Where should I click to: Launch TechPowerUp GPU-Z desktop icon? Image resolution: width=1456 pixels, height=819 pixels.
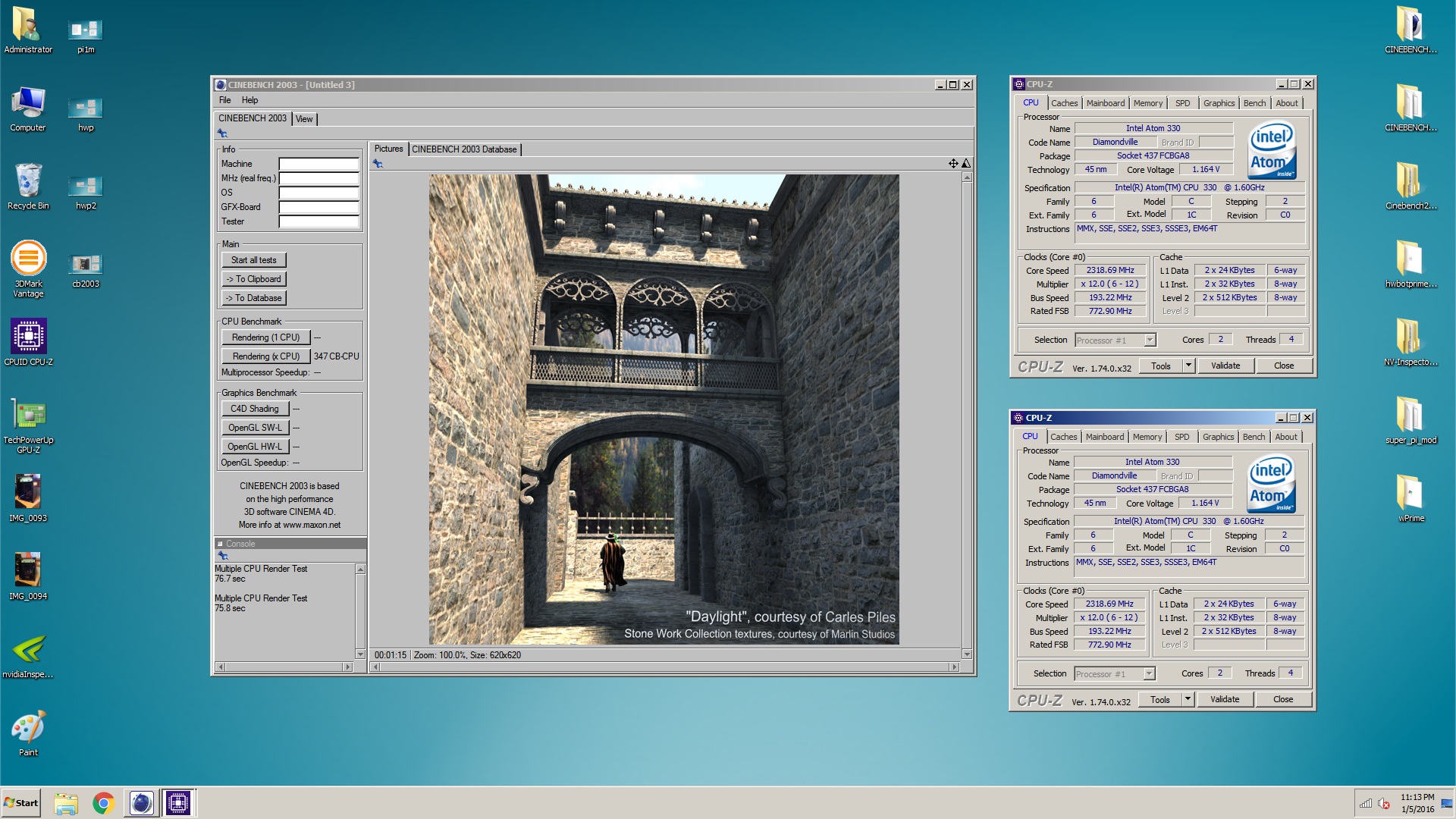(x=28, y=425)
